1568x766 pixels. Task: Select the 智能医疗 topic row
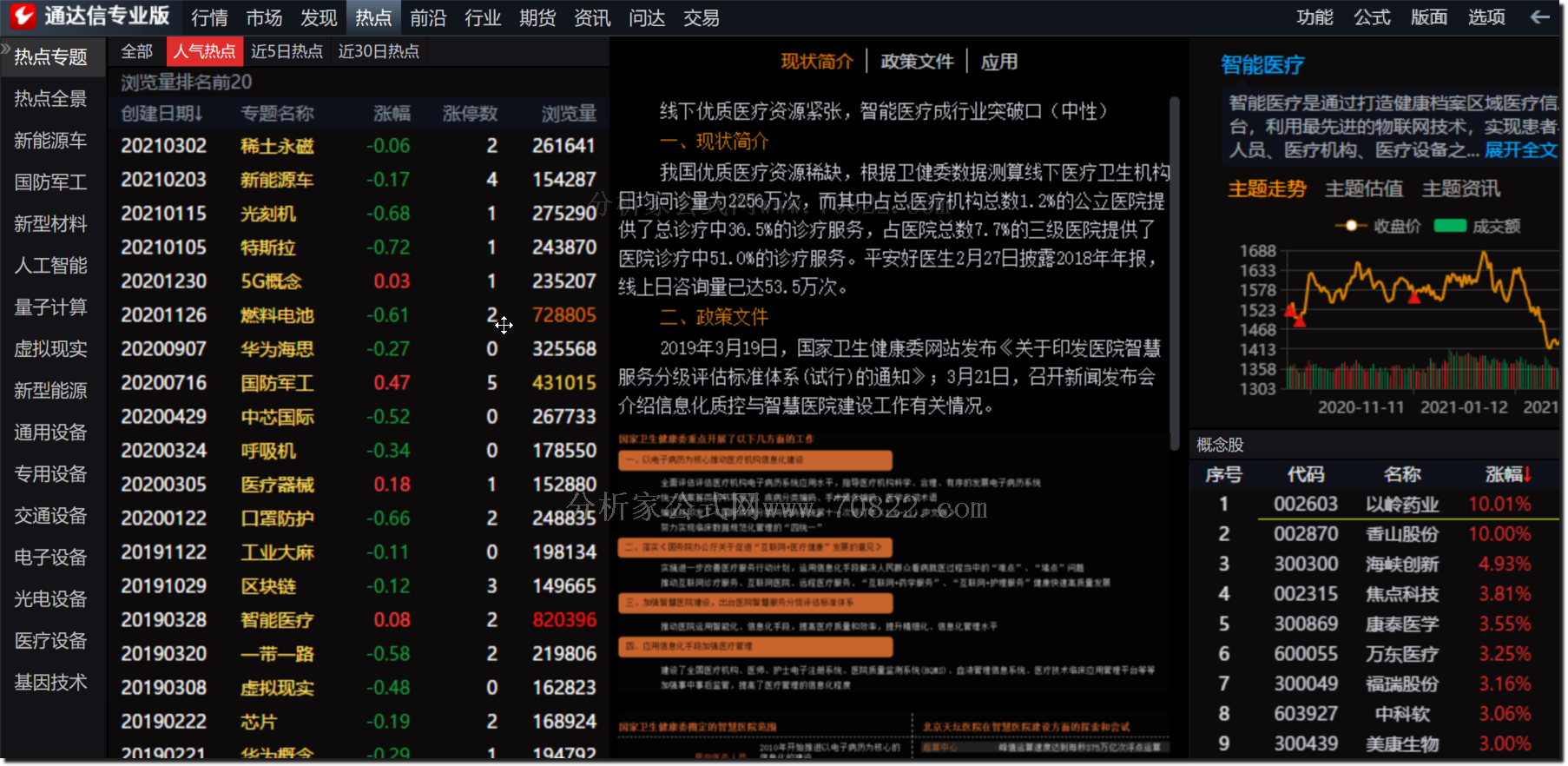[x=358, y=620]
